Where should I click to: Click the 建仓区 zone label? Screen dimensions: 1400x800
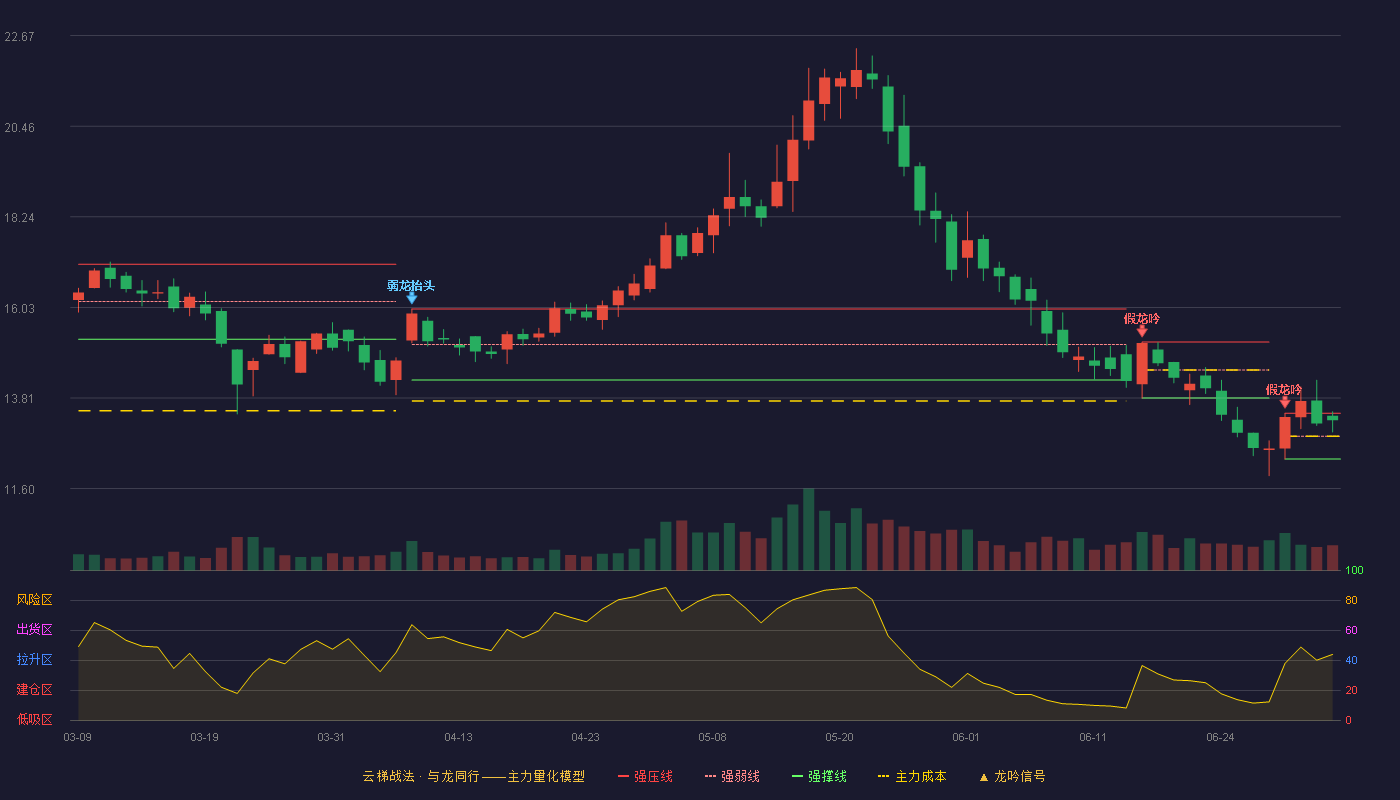pyautogui.click(x=34, y=690)
